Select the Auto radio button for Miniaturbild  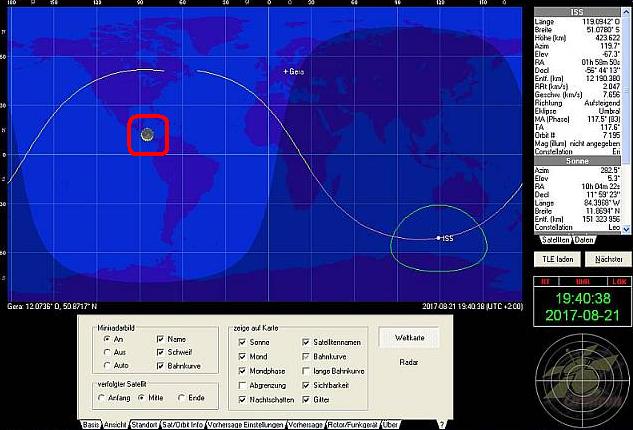tap(106, 366)
